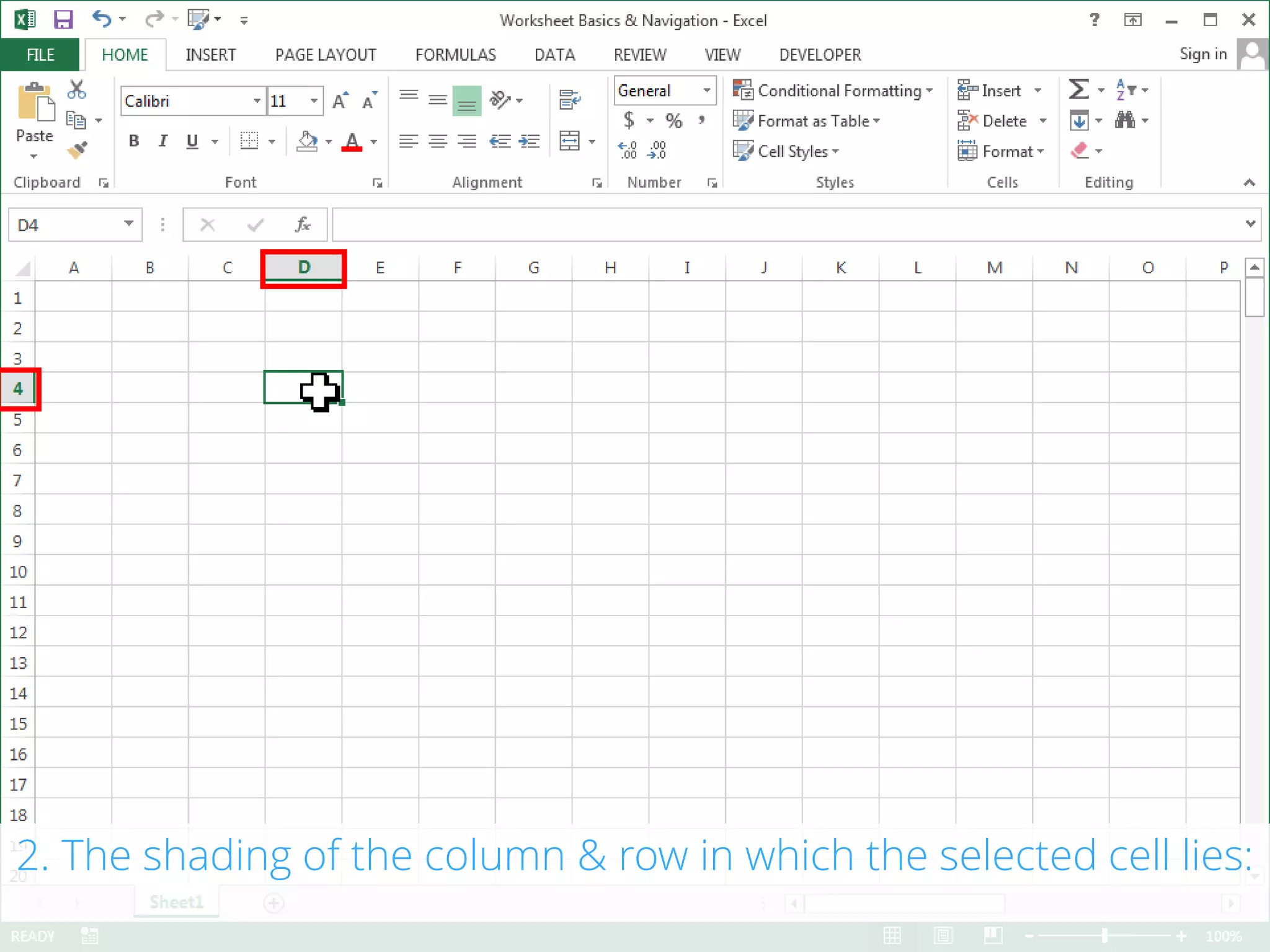1270x952 pixels.
Task: Click the Wrap Text icon
Action: click(570, 99)
